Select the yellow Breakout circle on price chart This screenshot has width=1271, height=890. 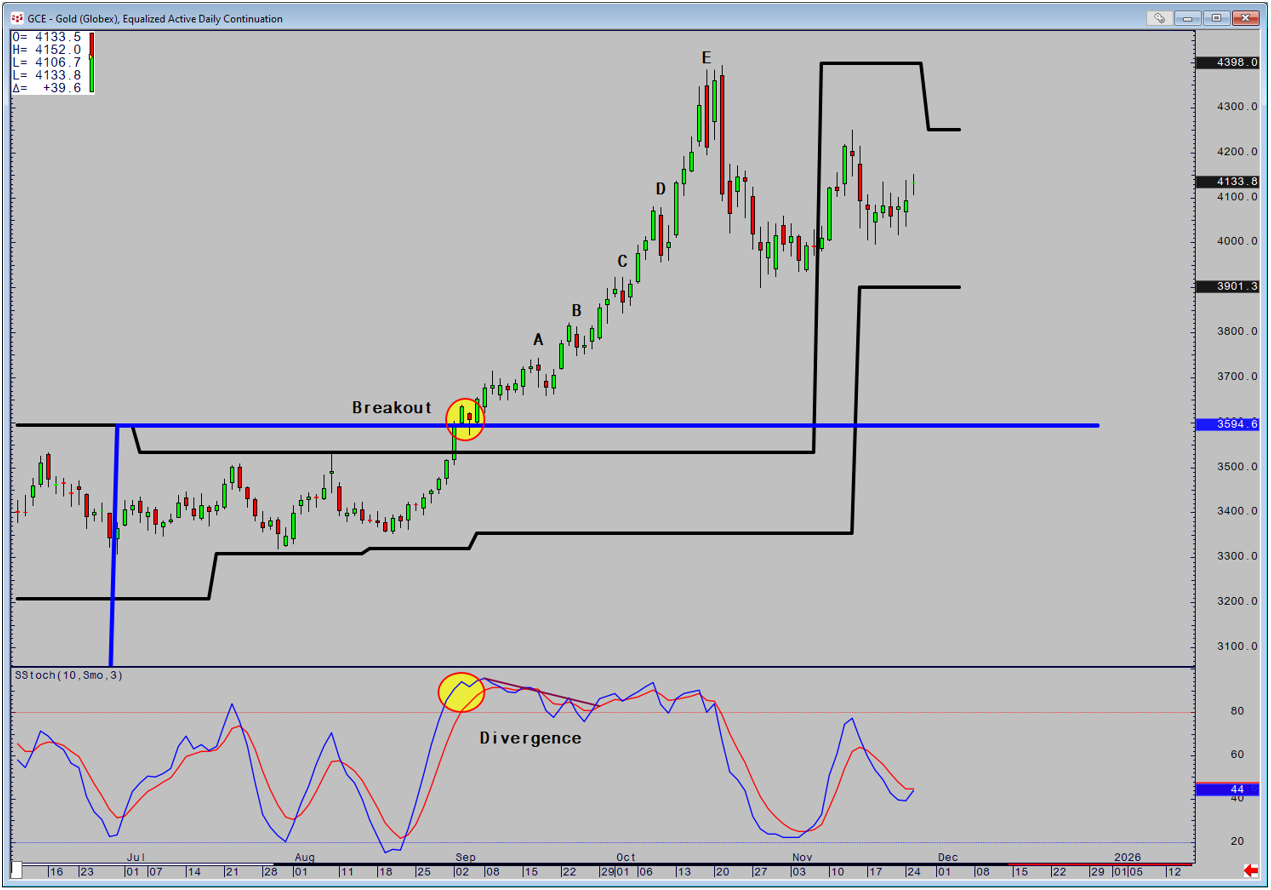(464, 419)
